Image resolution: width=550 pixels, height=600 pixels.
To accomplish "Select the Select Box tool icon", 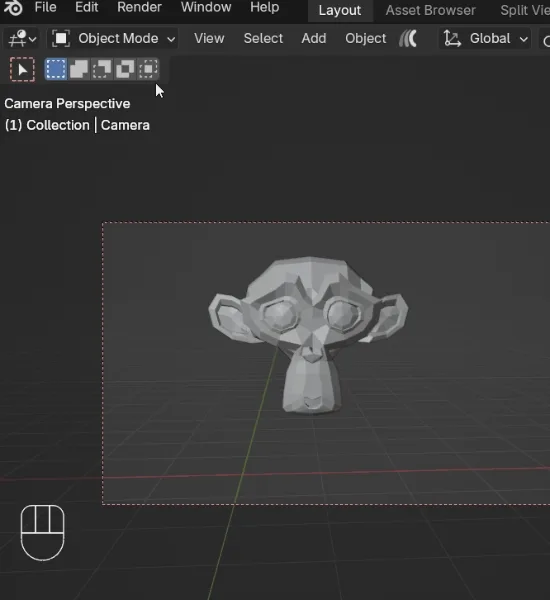I will (x=22, y=70).
